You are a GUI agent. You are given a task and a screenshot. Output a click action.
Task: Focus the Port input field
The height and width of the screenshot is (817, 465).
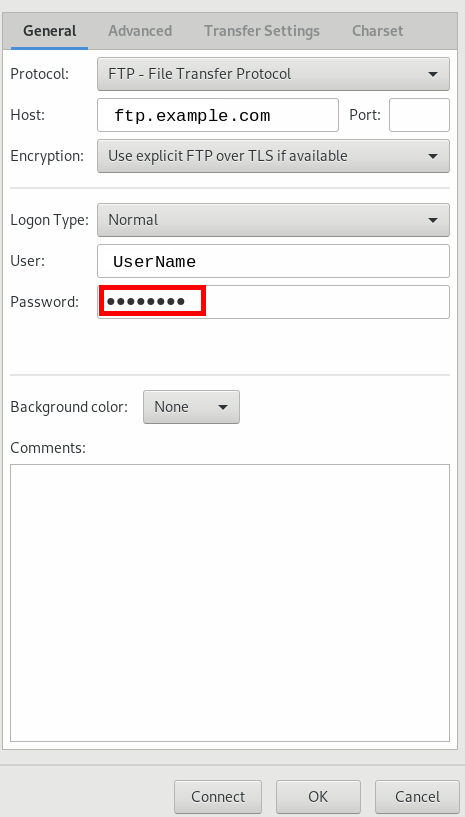(x=419, y=115)
